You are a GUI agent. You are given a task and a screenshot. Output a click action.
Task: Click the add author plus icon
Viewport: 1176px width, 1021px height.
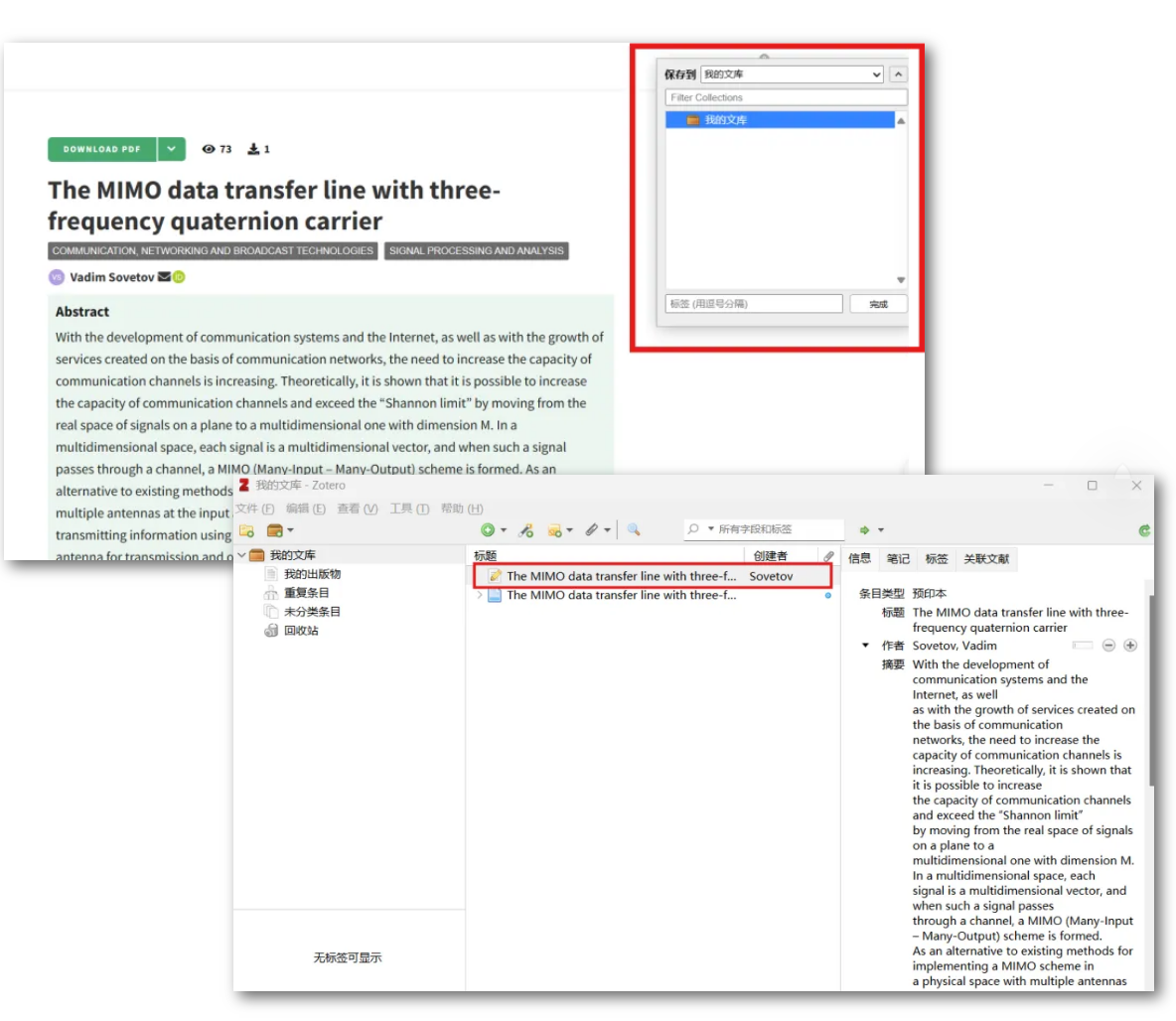(x=1130, y=646)
